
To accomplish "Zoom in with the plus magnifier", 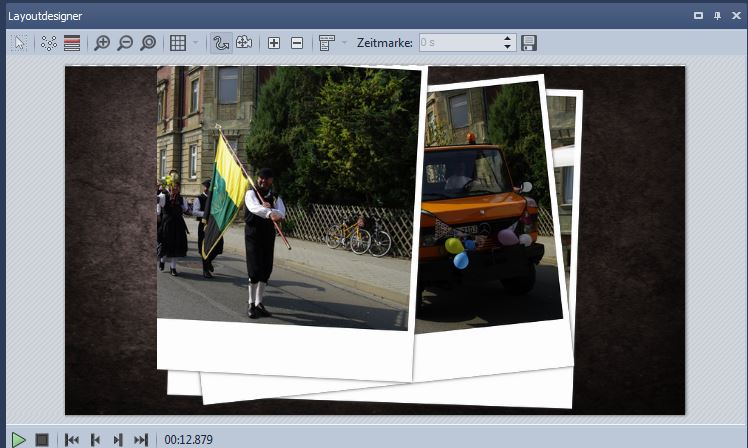I will pos(102,43).
